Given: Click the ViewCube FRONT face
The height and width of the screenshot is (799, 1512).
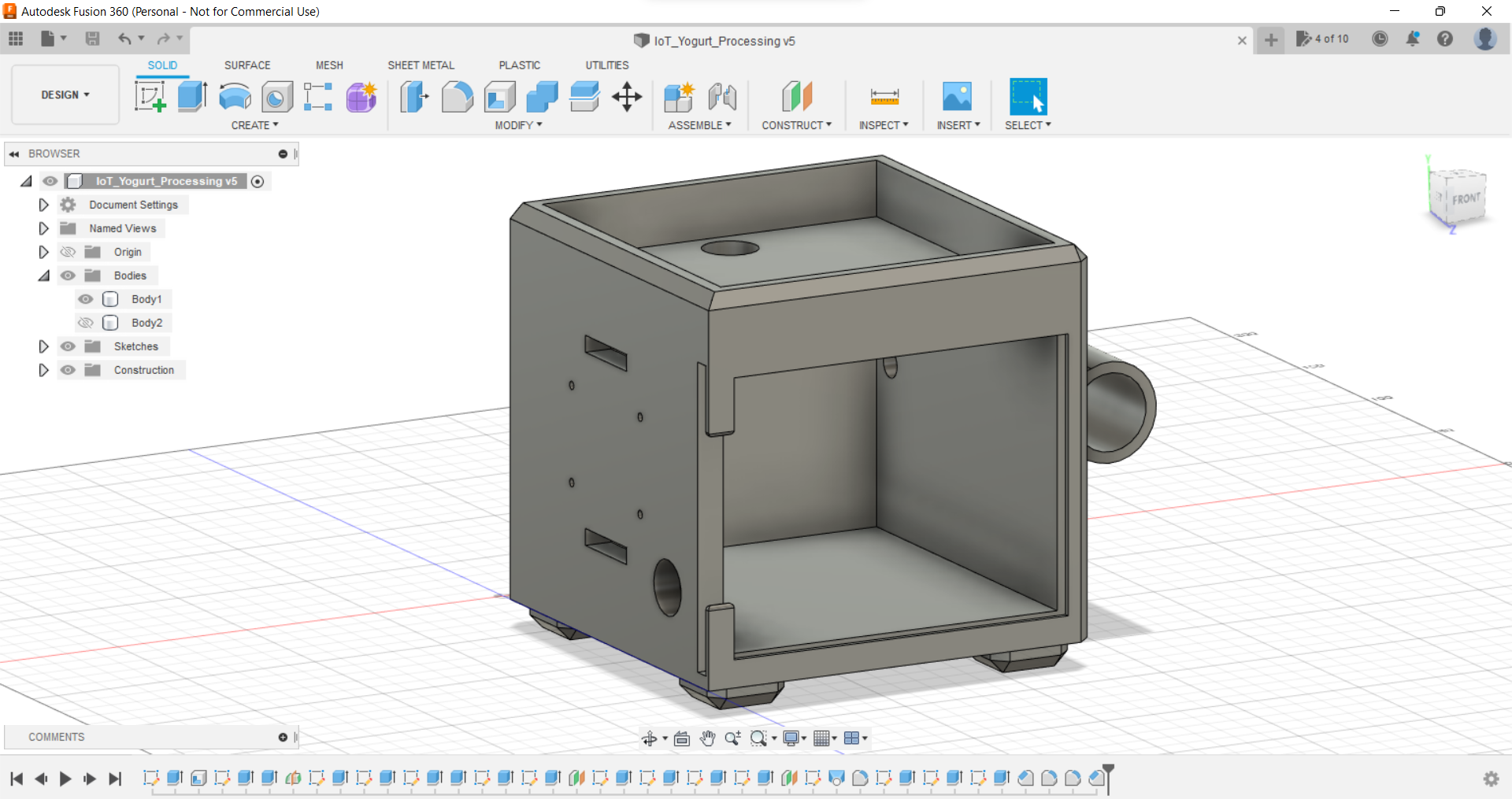Looking at the screenshot, I should [1465, 199].
